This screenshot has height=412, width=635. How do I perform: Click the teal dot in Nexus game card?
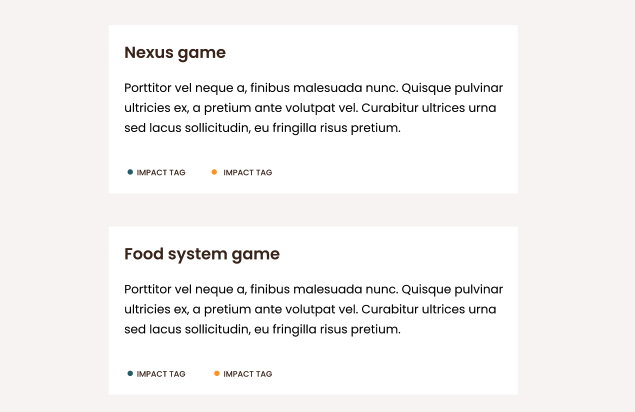pos(130,172)
